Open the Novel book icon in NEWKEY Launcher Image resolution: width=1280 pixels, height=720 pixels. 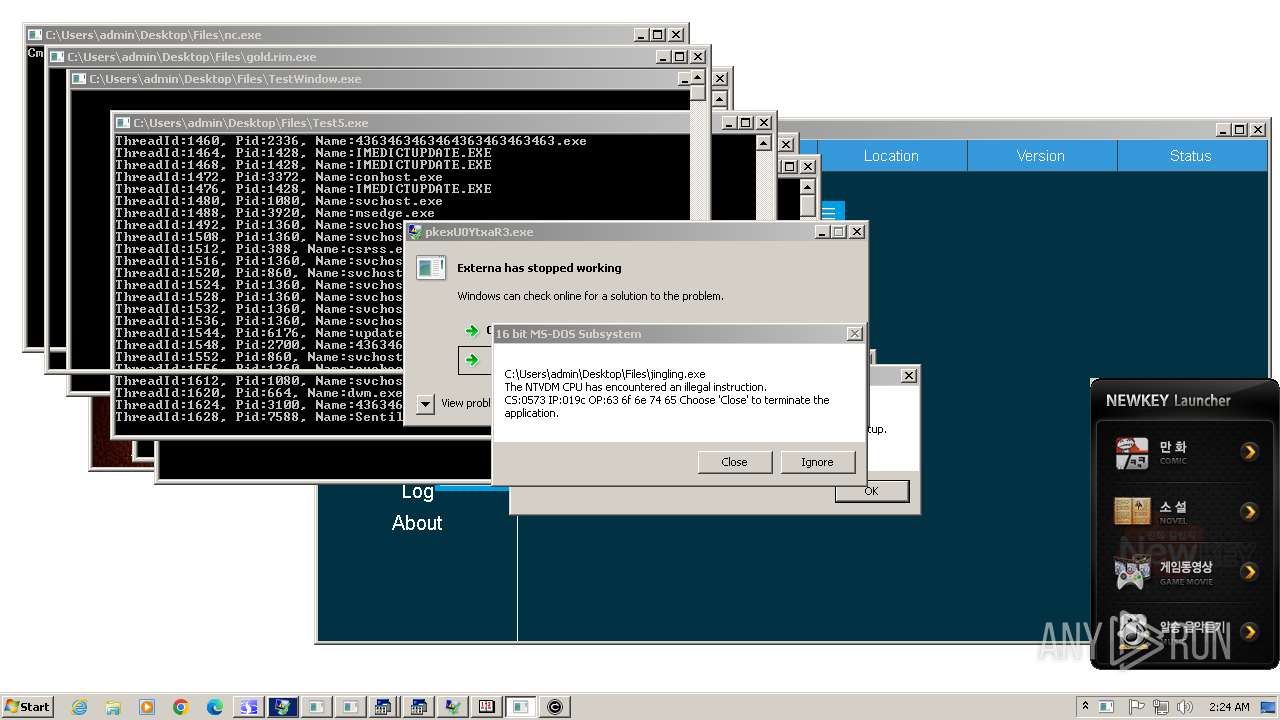[x=1132, y=512]
